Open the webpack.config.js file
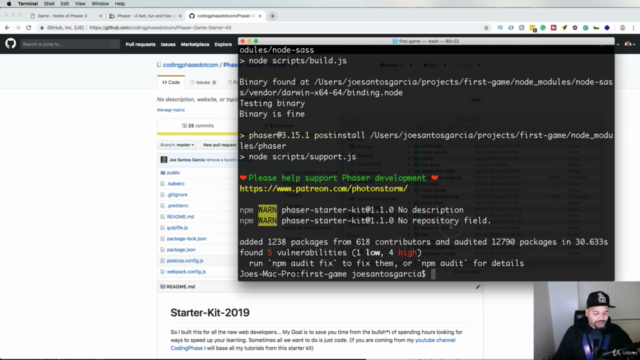Screen dimensions: 640x360 click(186, 272)
